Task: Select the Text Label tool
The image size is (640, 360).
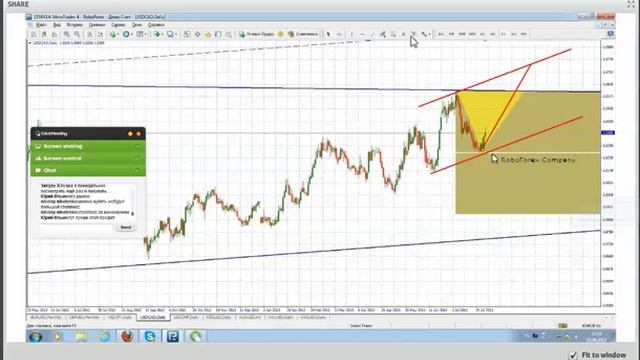Action: tap(413, 34)
